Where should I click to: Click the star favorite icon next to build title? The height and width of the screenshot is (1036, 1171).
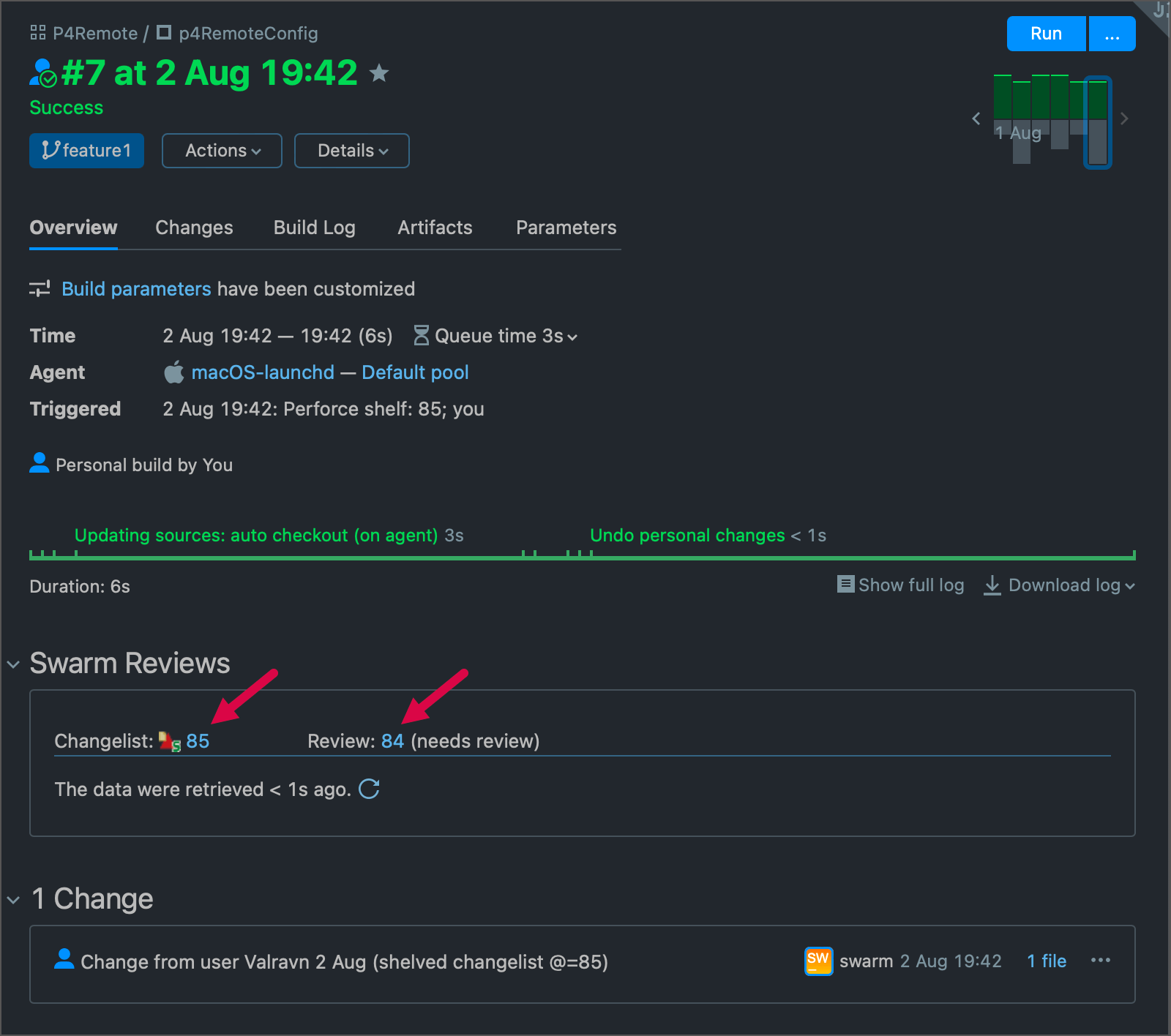point(379,72)
